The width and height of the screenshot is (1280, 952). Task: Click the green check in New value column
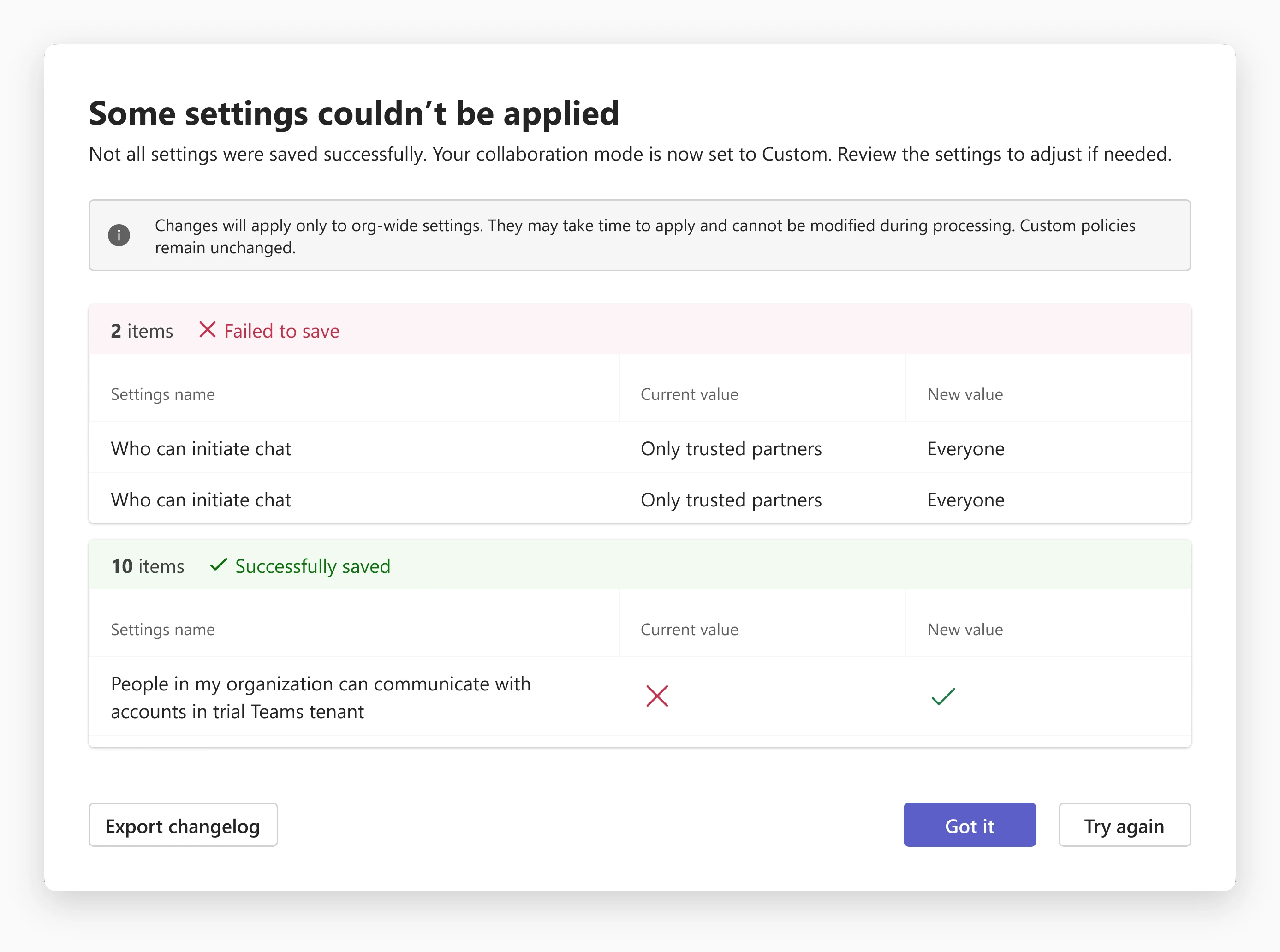(943, 696)
